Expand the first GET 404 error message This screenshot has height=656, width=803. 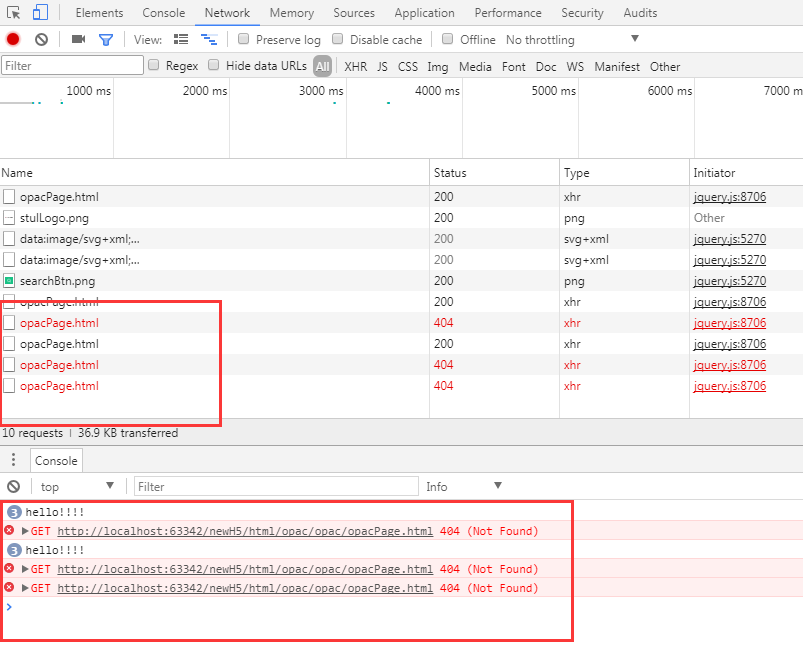pos(25,531)
